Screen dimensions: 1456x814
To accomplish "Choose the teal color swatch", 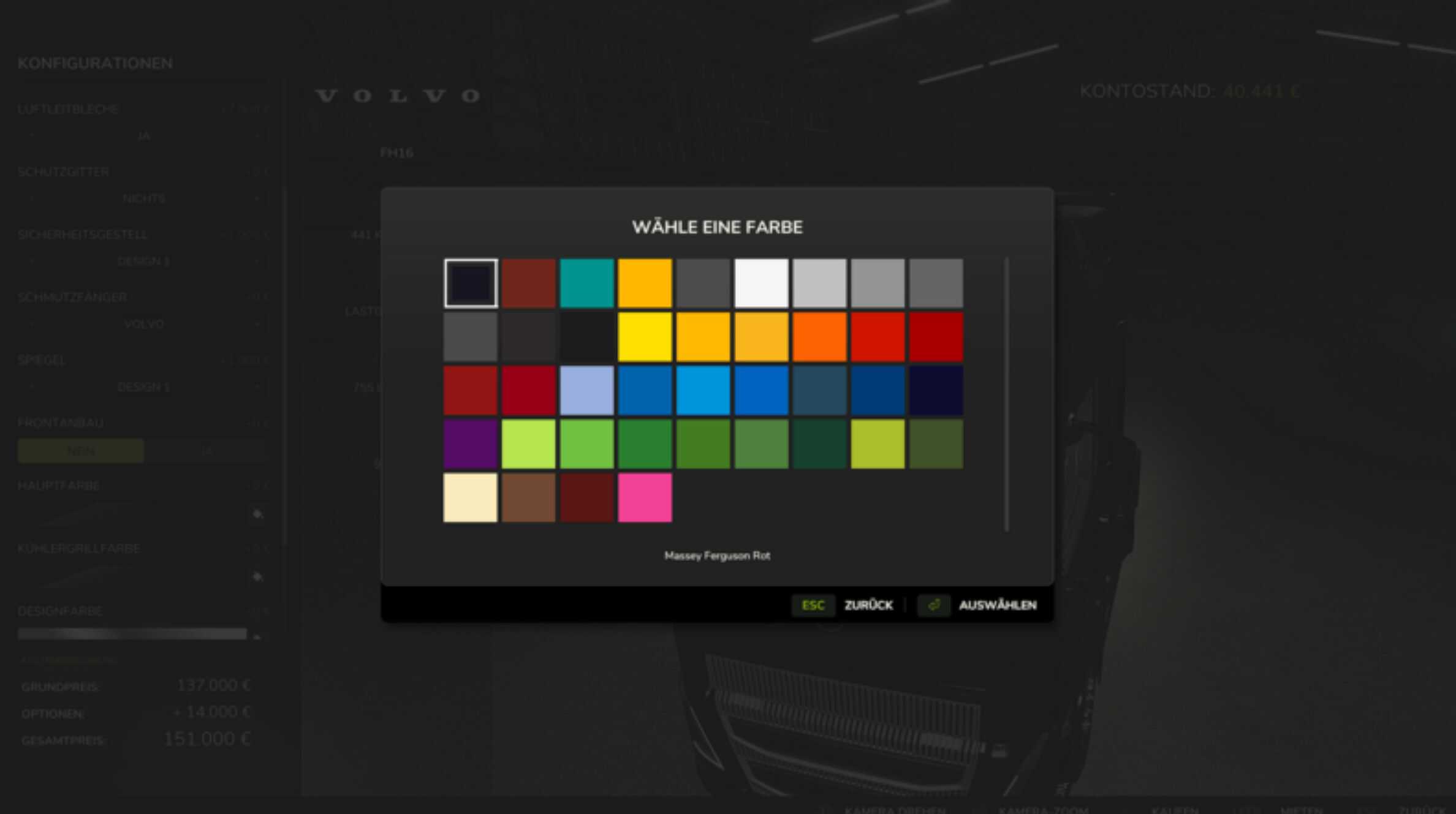I will point(586,283).
